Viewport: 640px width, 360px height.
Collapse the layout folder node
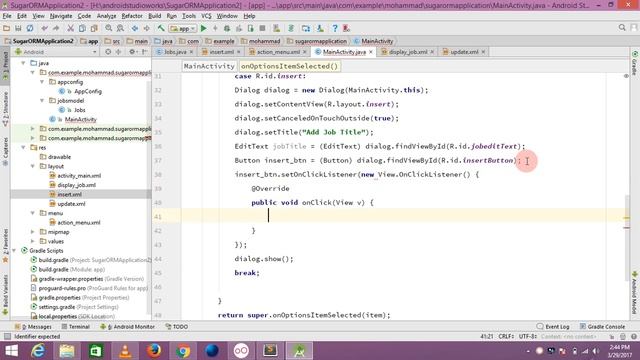(x=33, y=166)
